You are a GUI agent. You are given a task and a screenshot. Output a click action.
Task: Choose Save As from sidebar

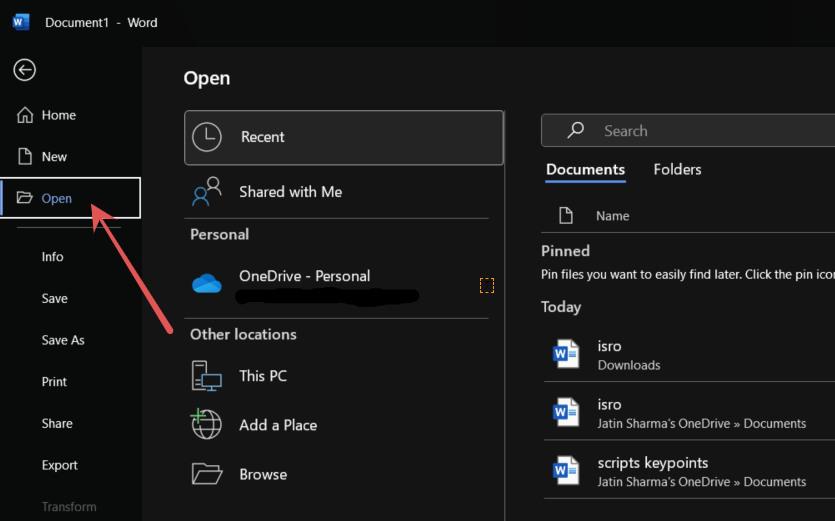[x=63, y=340]
